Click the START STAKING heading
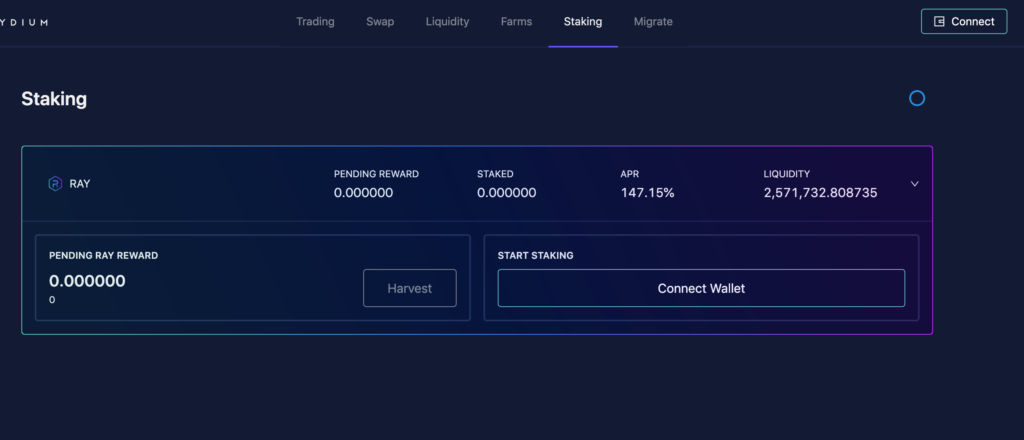Image resolution: width=1024 pixels, height=440 pixels. [x=536, y=255]
